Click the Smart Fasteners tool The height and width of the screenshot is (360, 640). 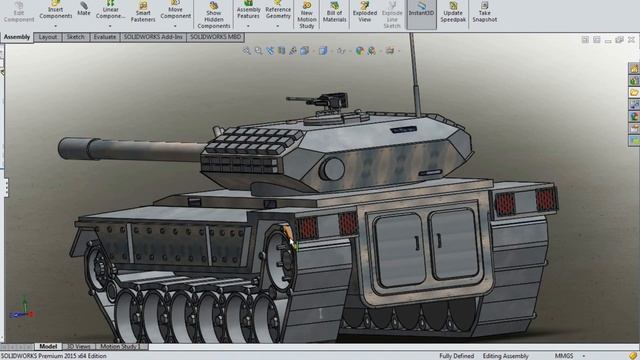[143, 12]
